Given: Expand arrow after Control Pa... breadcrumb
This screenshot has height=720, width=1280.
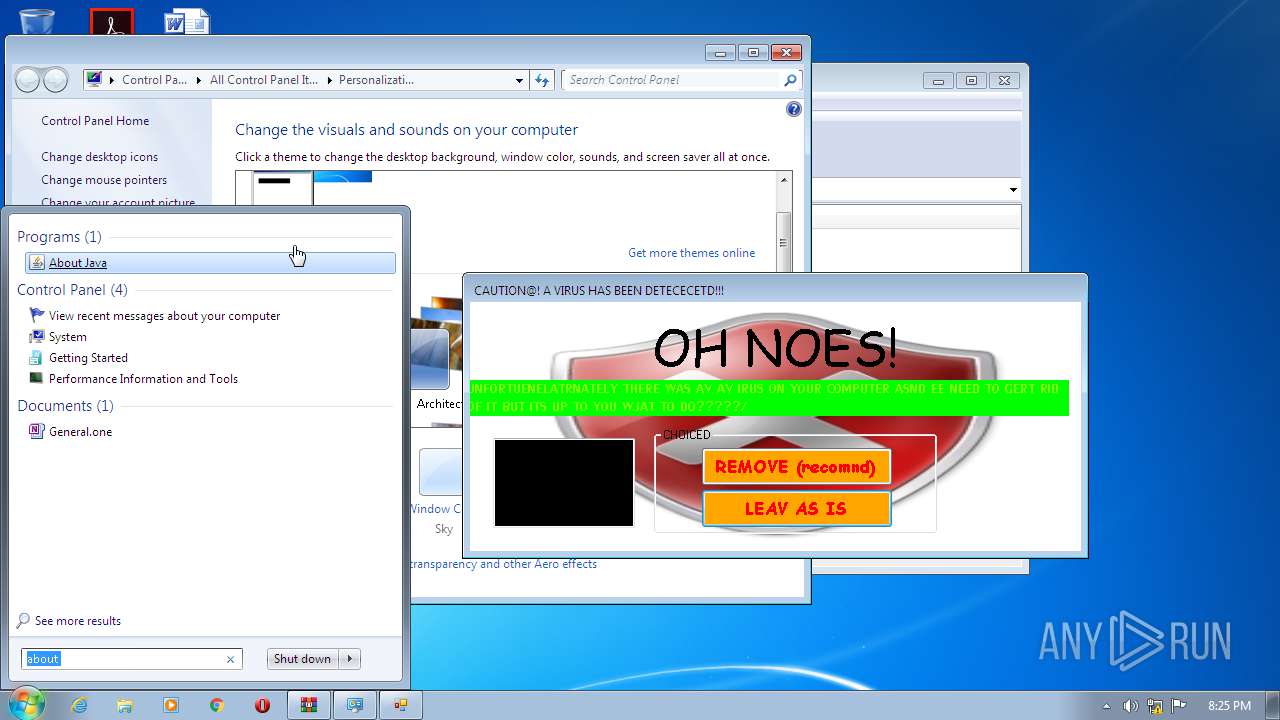Looking at the screenshot, I should coord(198,80).
